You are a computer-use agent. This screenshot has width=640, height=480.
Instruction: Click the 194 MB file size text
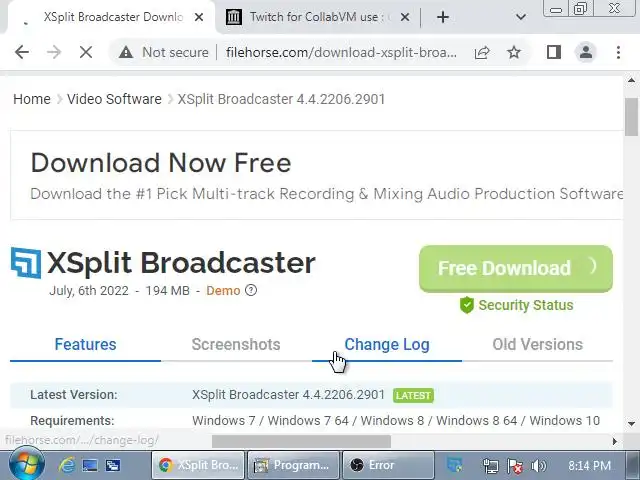click(168, 291)
